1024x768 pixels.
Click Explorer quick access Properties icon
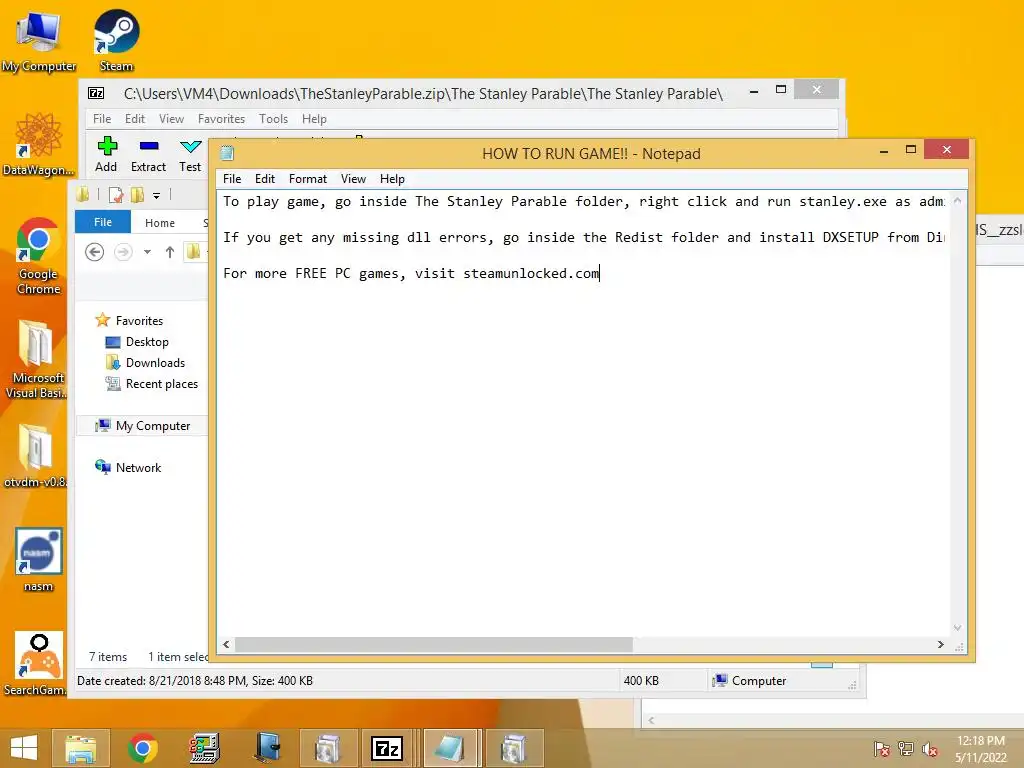tap(116, 195)
